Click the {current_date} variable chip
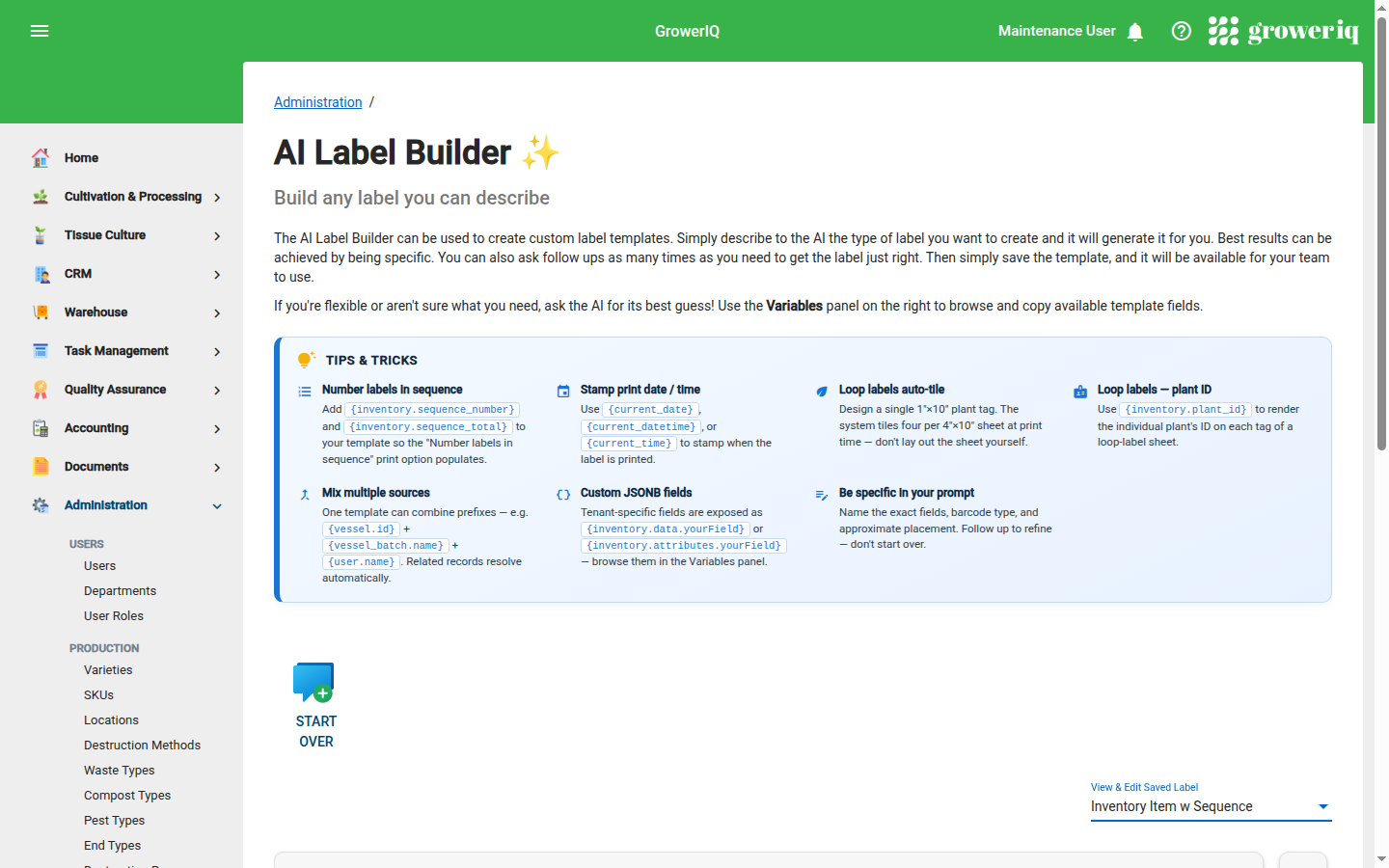This screenshot has width=1389, height=868. (x=650, y=410)
